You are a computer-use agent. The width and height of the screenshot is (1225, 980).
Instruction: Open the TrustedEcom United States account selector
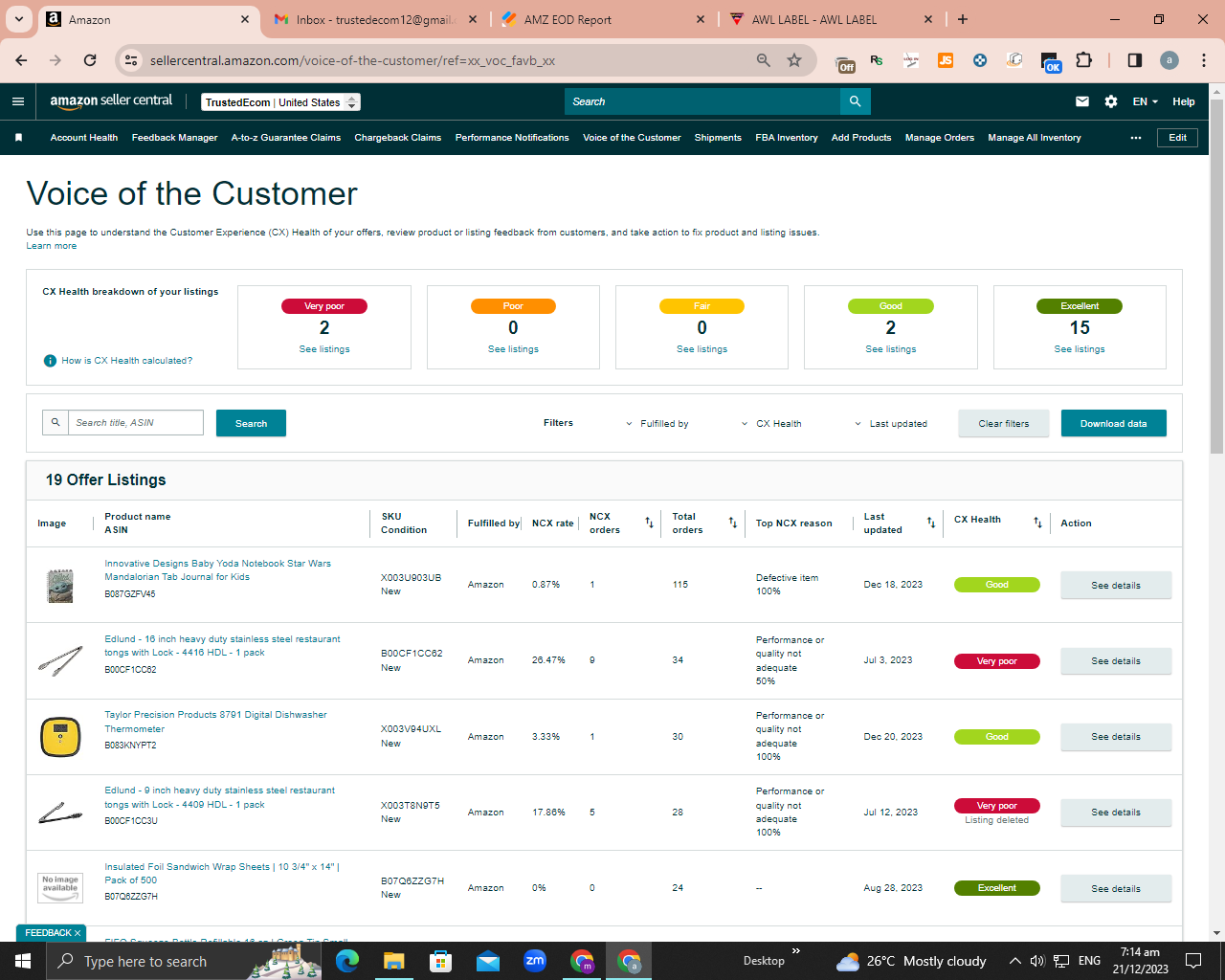coord(281,102)
